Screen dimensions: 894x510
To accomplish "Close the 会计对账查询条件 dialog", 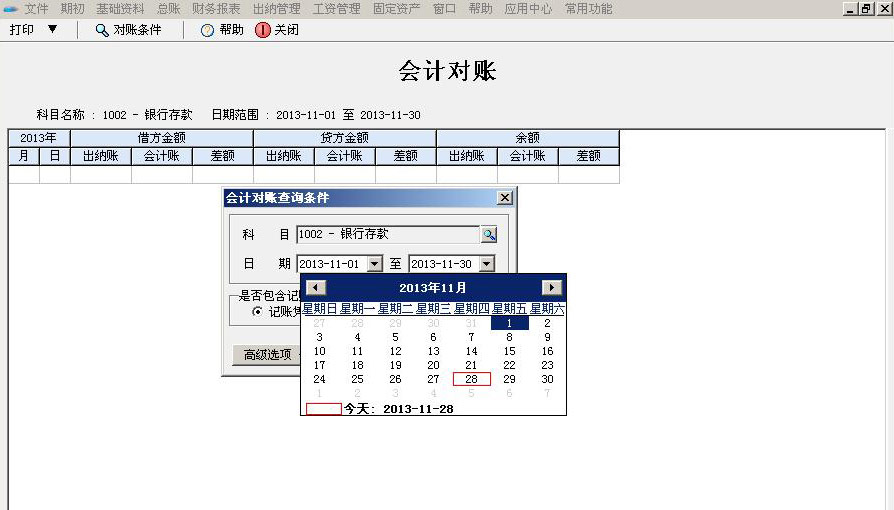I will click(x=505, y=198).
